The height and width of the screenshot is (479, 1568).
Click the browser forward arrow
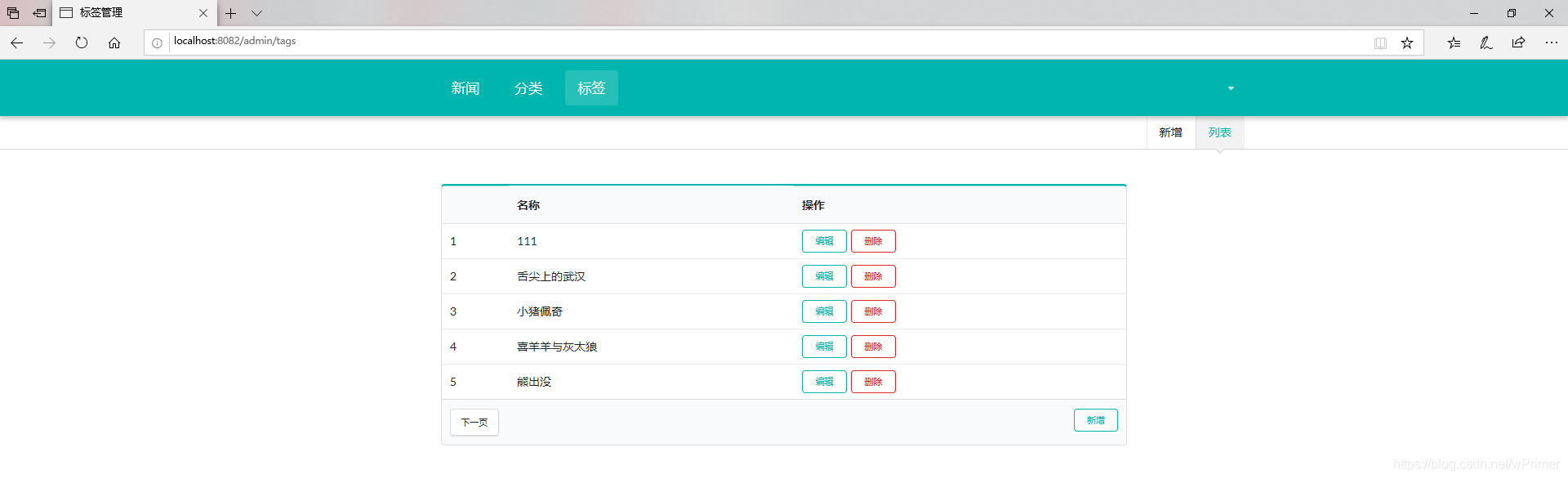(49, 43)
